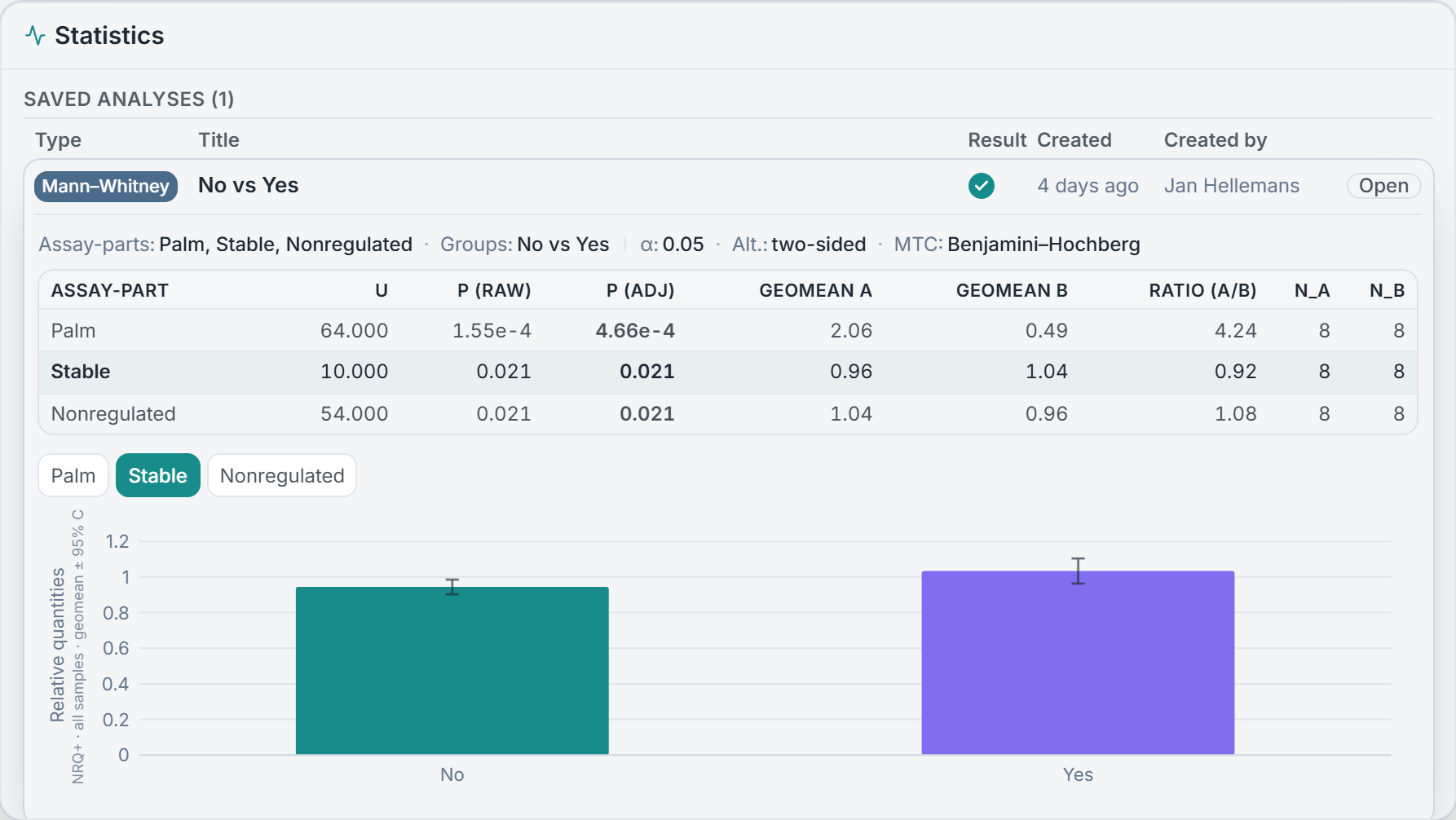Click the Yes axis label under chart
Screen dimensions: 1456x820
[1078, 774]
